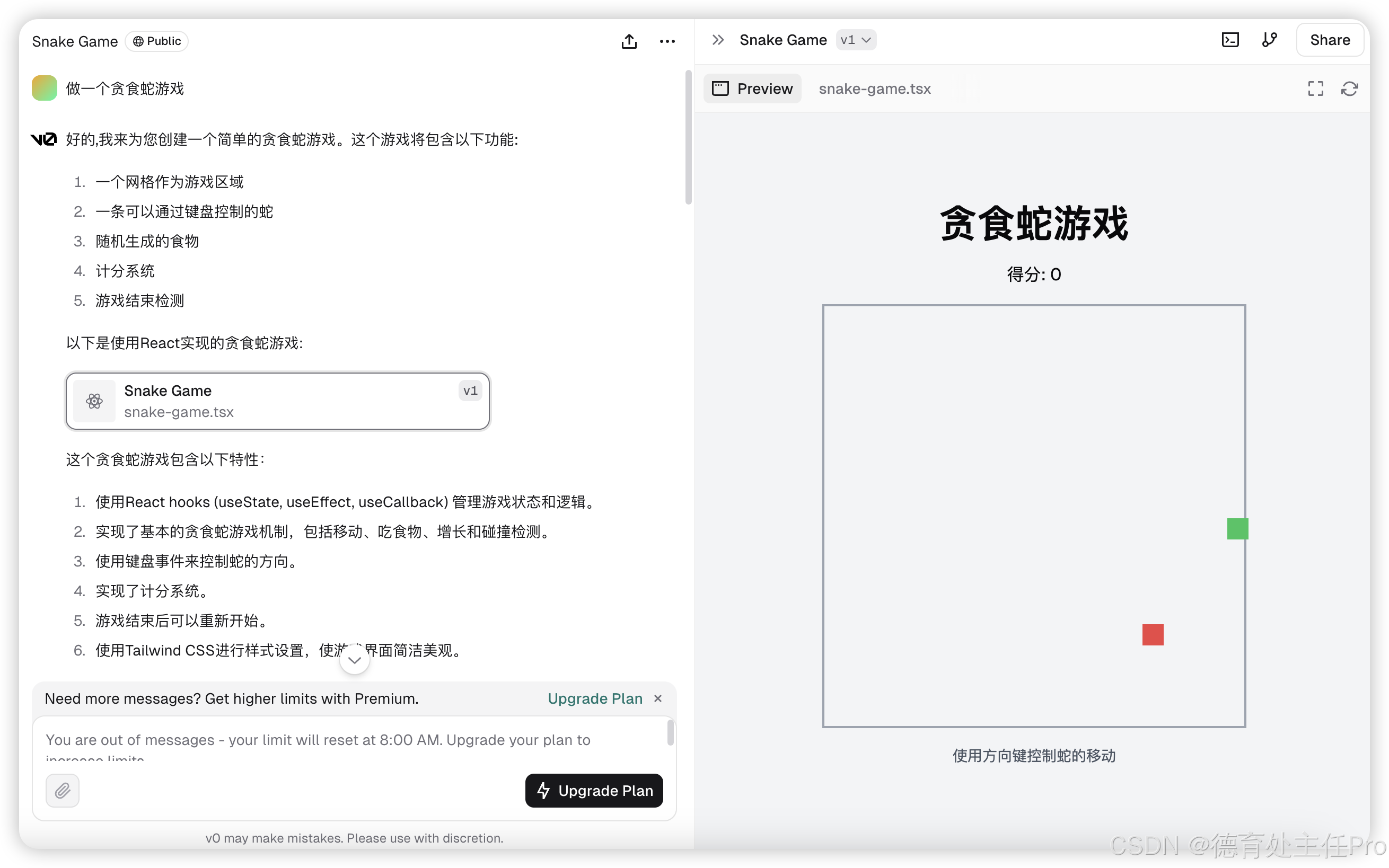The width and height of the screenshot is (1389, 868).
Task: Click the React icon on Snake Game card
Action: [x=95, y=401]
